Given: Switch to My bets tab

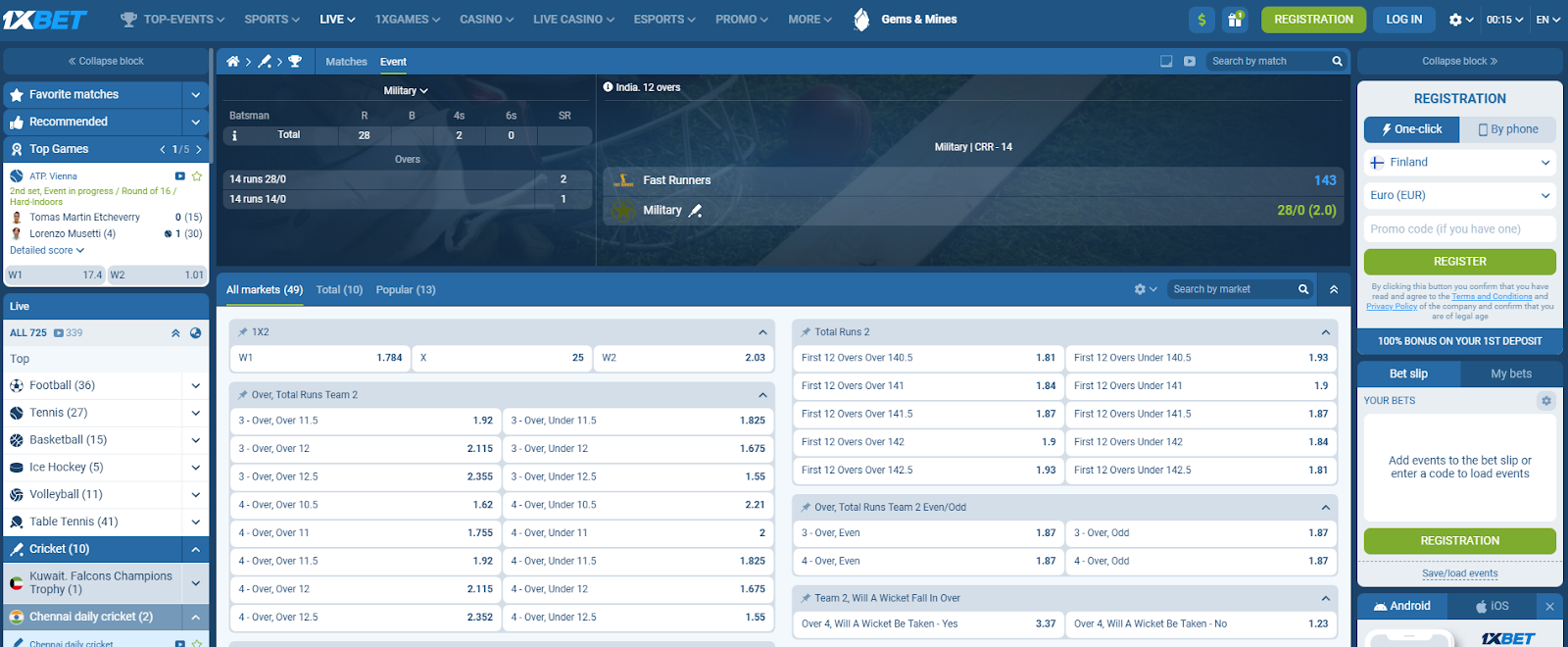Looking at the screenshot, I should [1511, 373].
